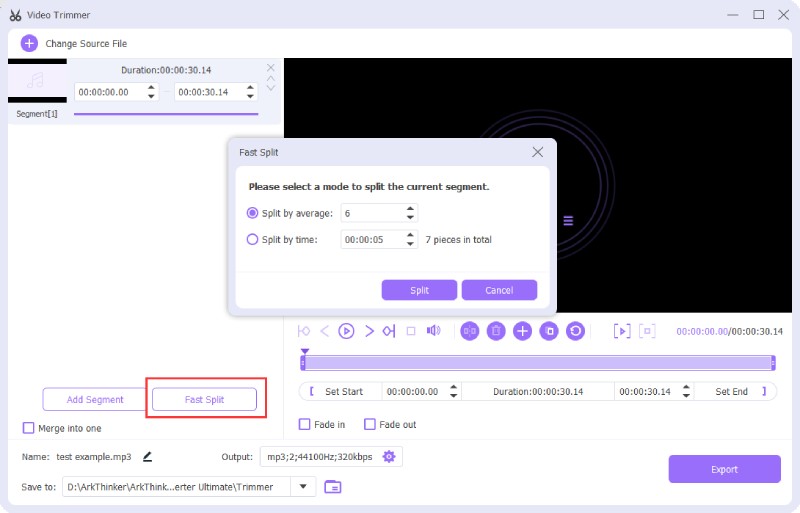Click the Change Source File label
The height and width of the screenshot is (513, 800).
tap(86, 43)
